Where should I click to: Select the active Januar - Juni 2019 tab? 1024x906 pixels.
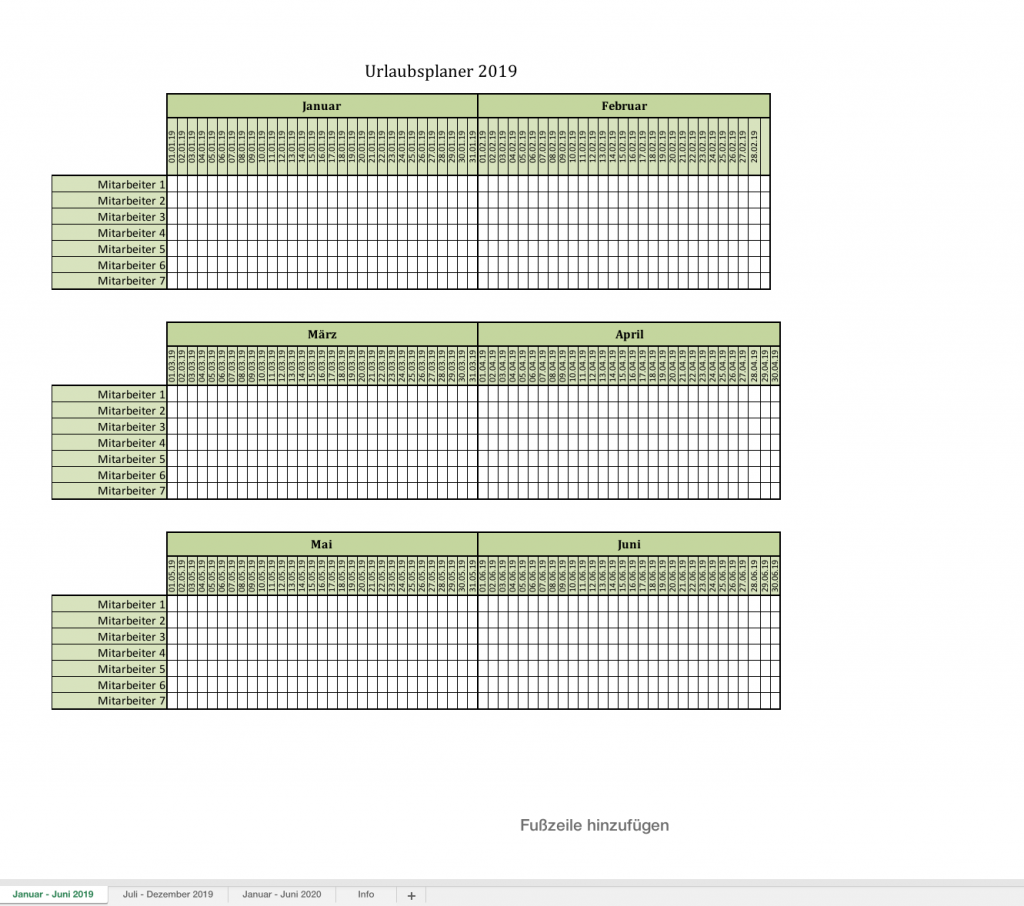[53, 894]
